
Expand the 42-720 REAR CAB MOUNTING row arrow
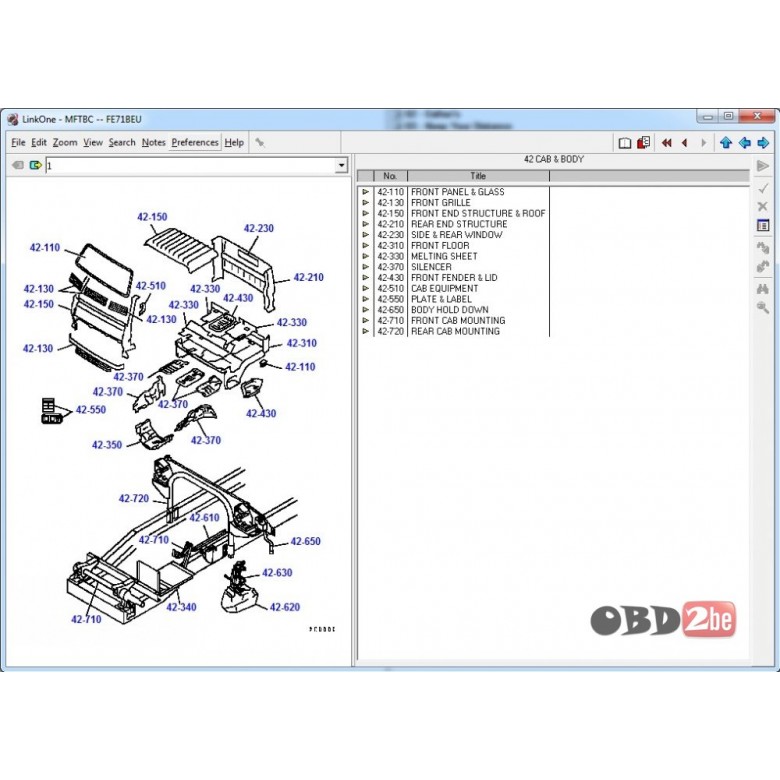click(366, 331)
